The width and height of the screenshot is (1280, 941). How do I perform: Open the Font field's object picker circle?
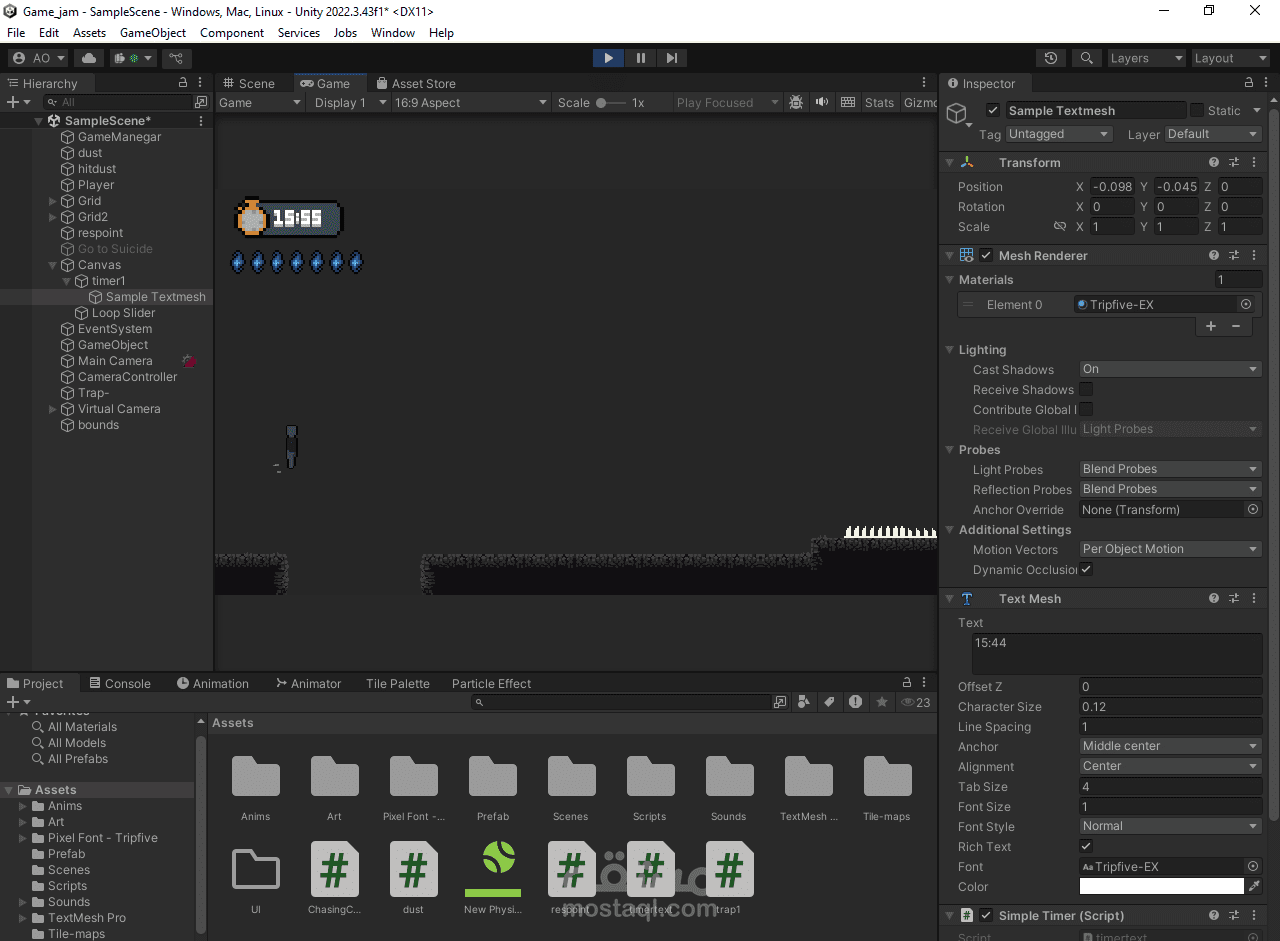click(1253, 866)
